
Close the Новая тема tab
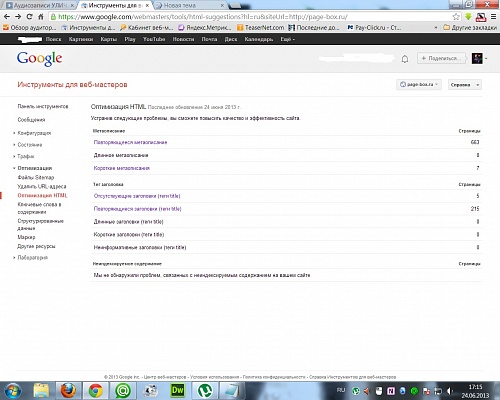tap(223, 6)
